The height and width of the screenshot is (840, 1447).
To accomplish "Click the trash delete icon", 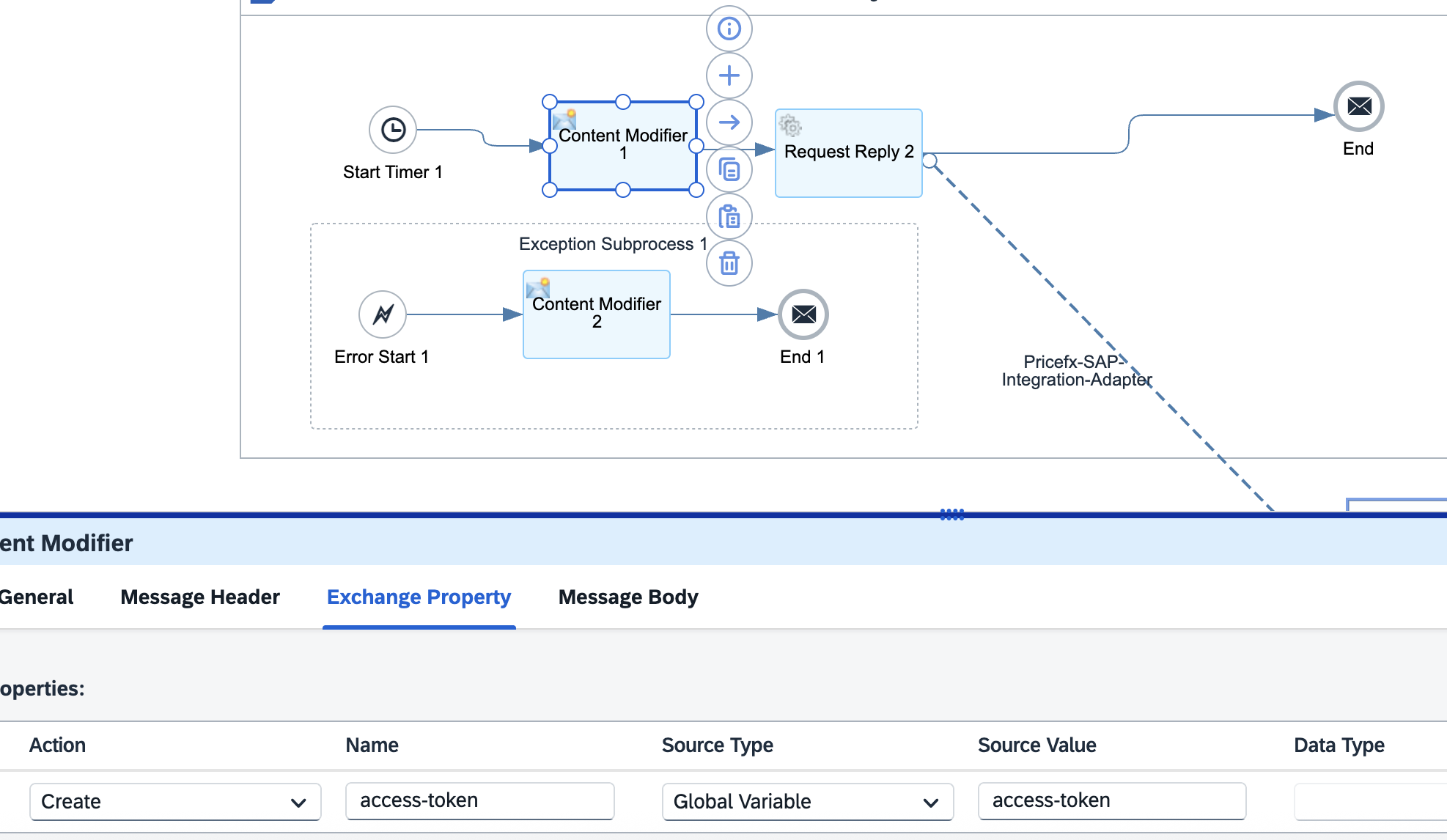I will 729,263.
